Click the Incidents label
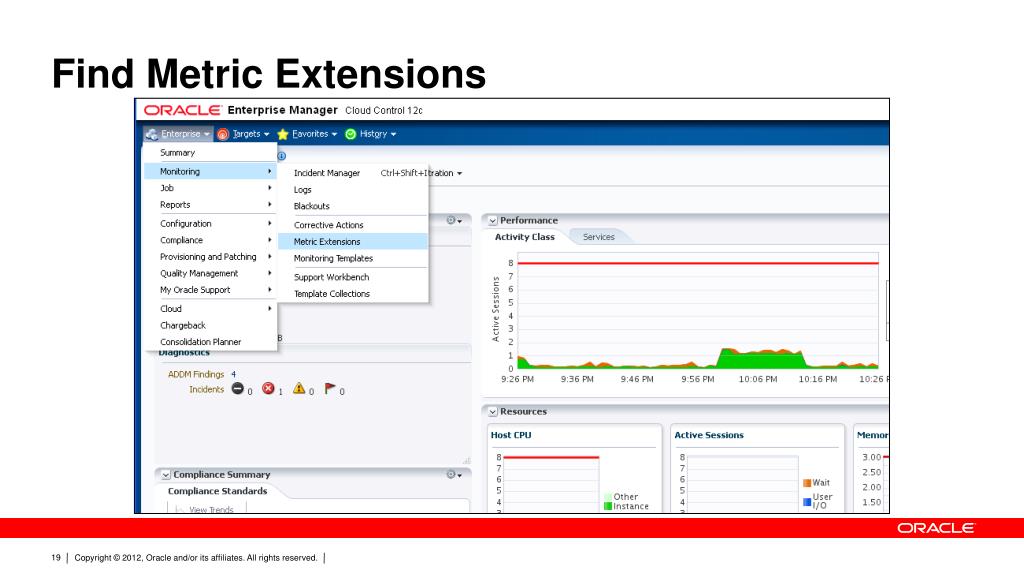The height and width of the screenshot is (576, 1024). click(206, 389)
